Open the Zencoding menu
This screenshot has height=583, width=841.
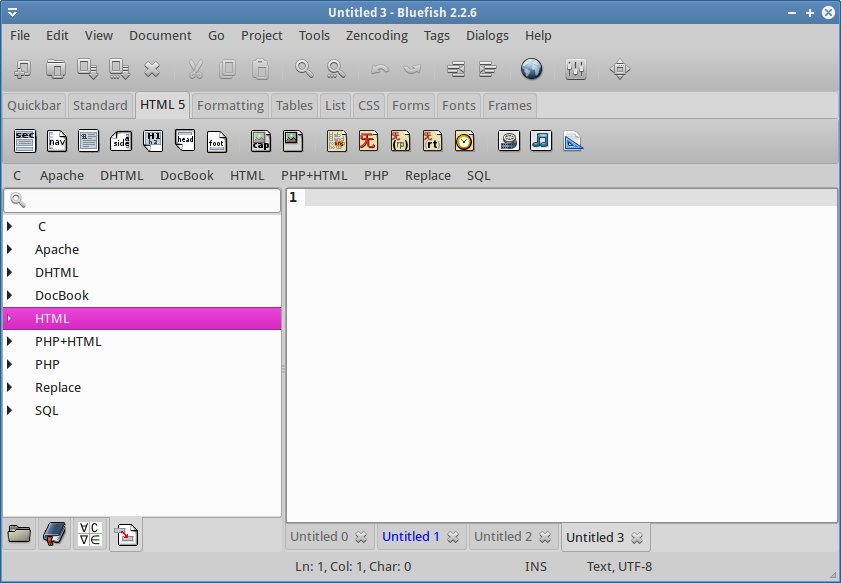[377, 35]
